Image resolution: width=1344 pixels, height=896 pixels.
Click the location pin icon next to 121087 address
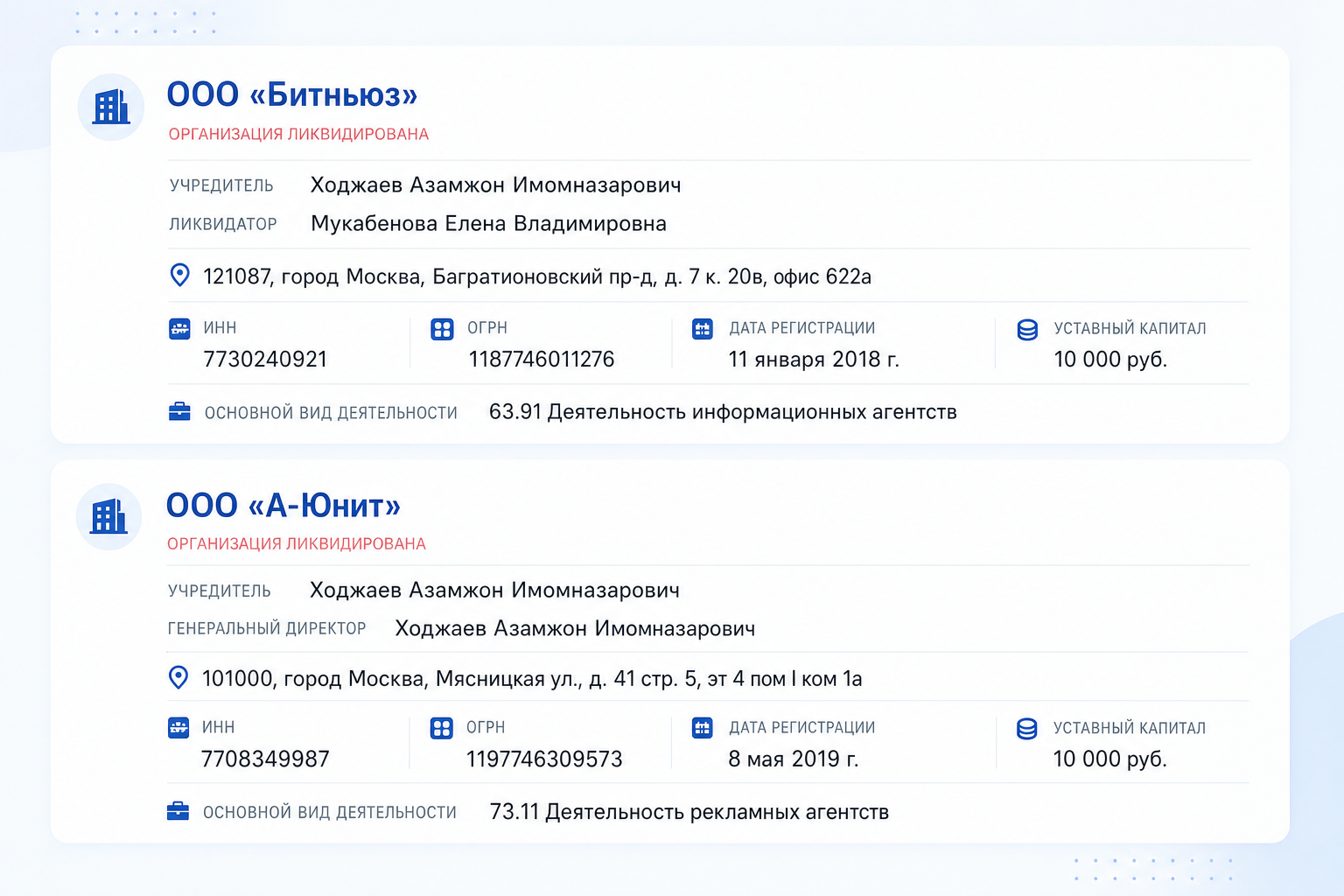pos(179,276)
